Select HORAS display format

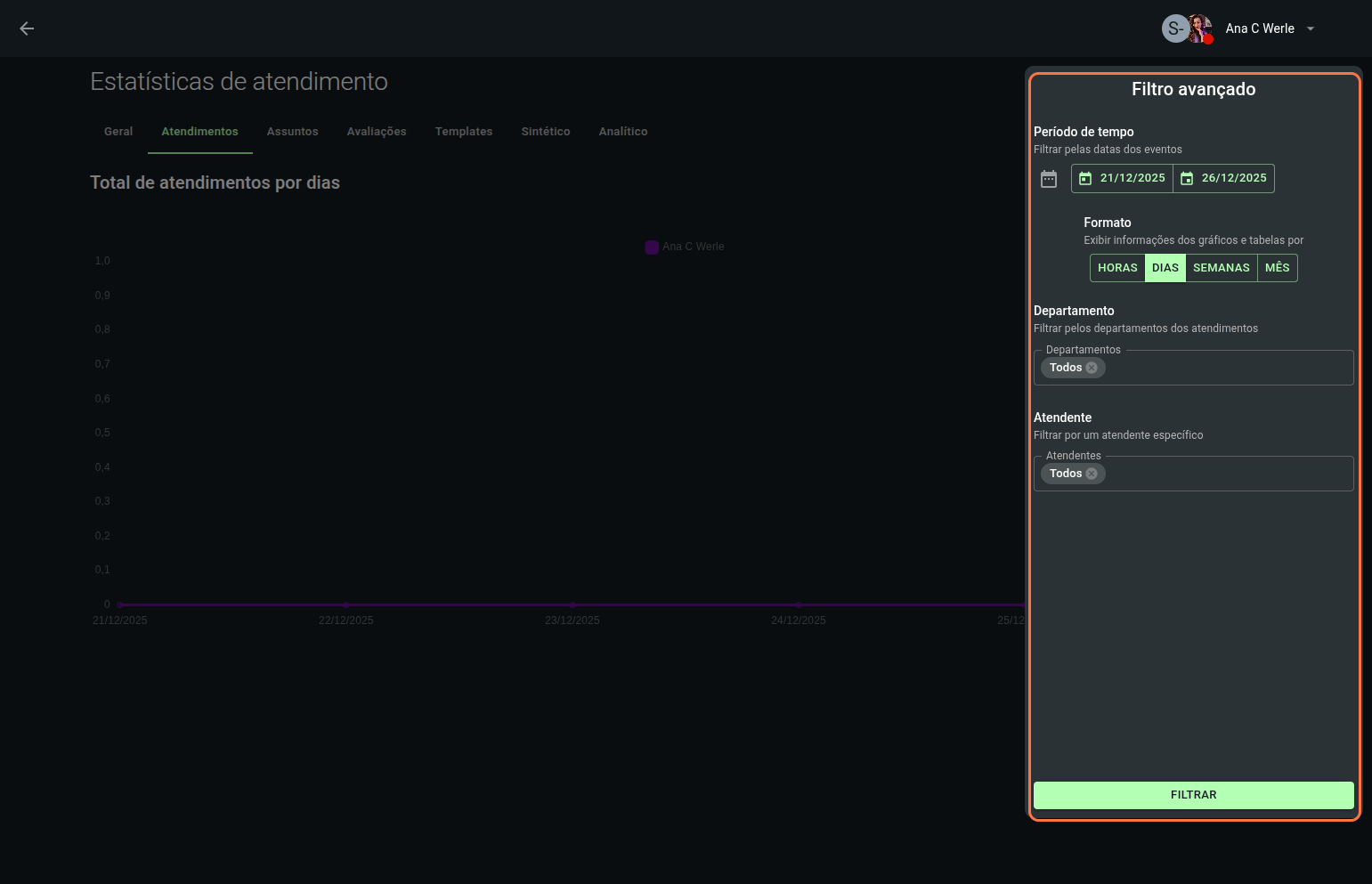(1117, 268)
